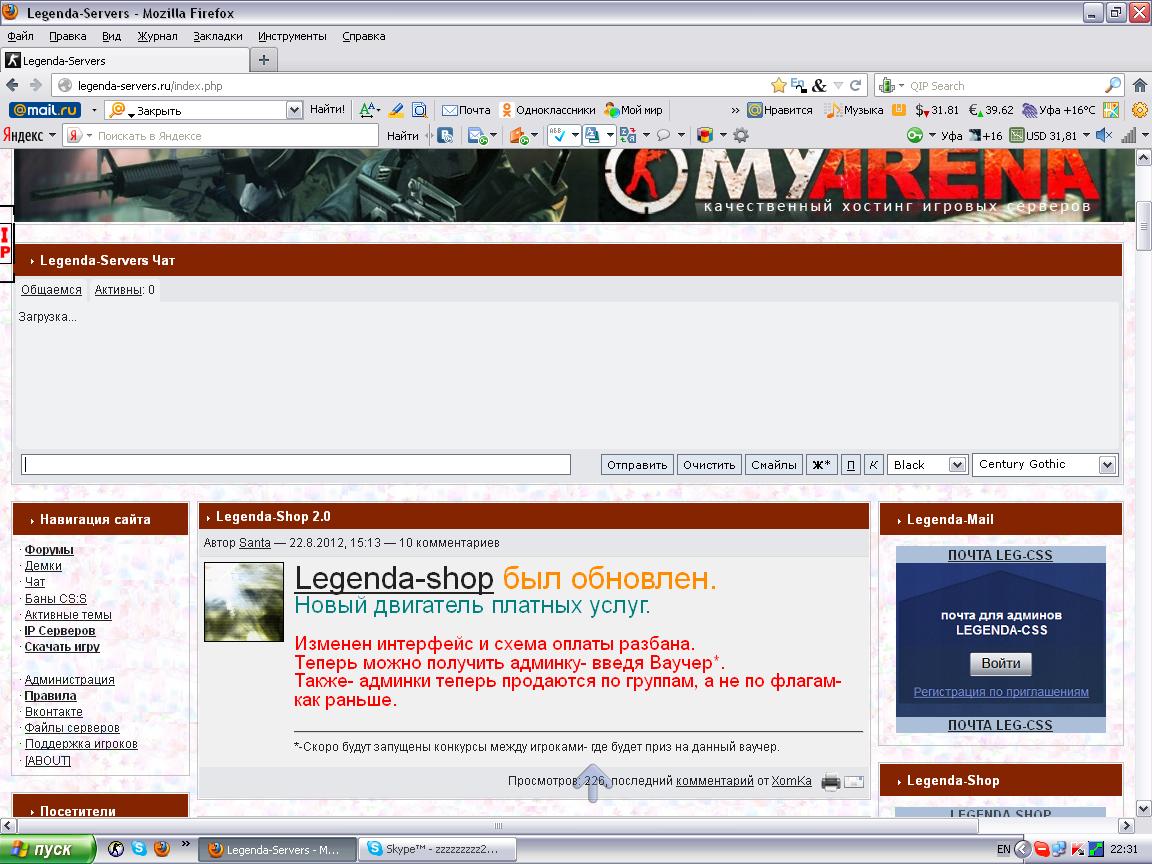The image size is (1152, 864).
Task: Open Yandex mail icon dropdown arrow
Action: click(x=493, y=136)
